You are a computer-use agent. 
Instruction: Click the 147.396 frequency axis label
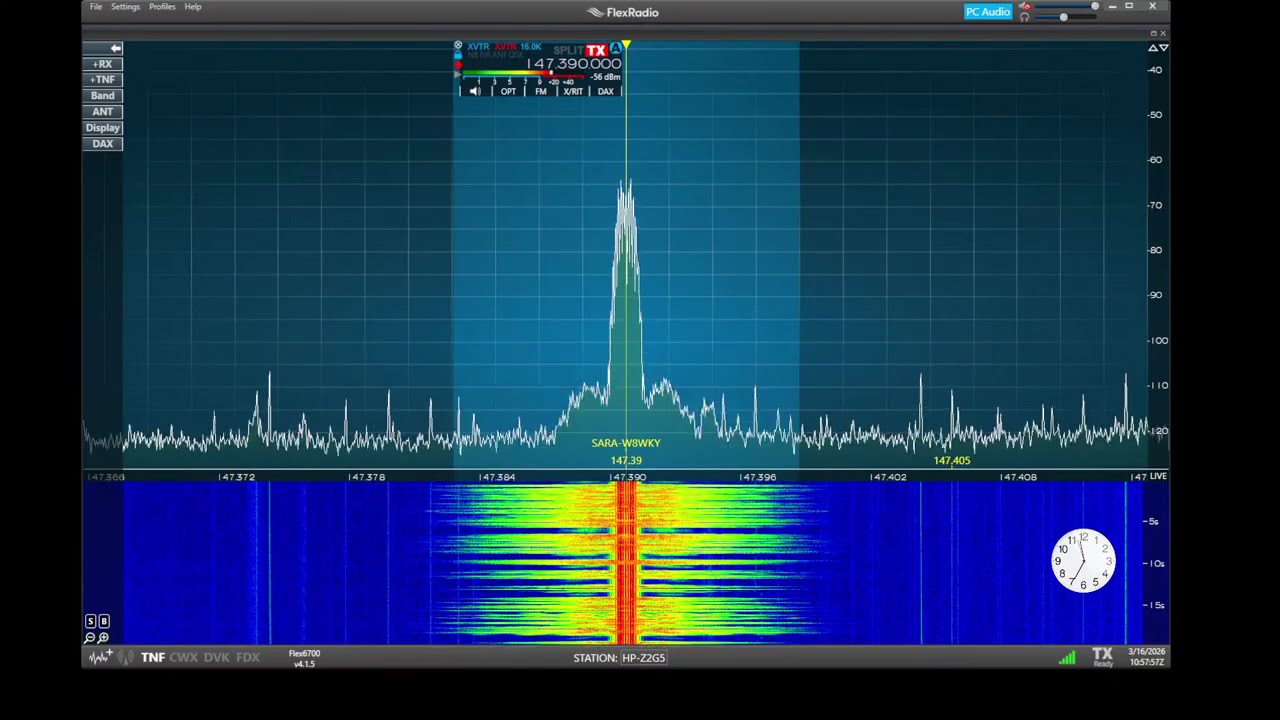point(757,477)
